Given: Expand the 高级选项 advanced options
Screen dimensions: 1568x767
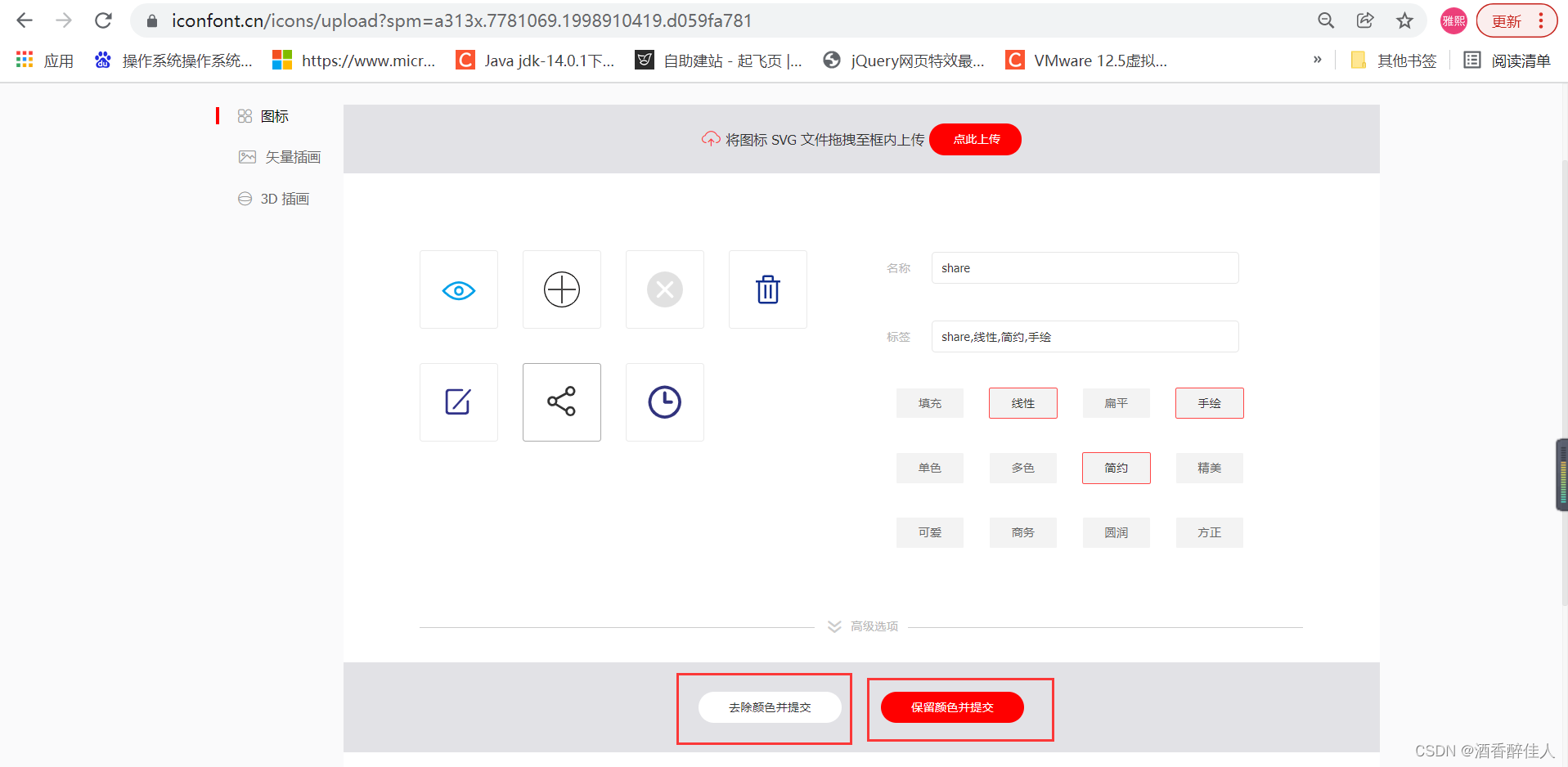Looking at the screenshot, I should pos(863,626).
